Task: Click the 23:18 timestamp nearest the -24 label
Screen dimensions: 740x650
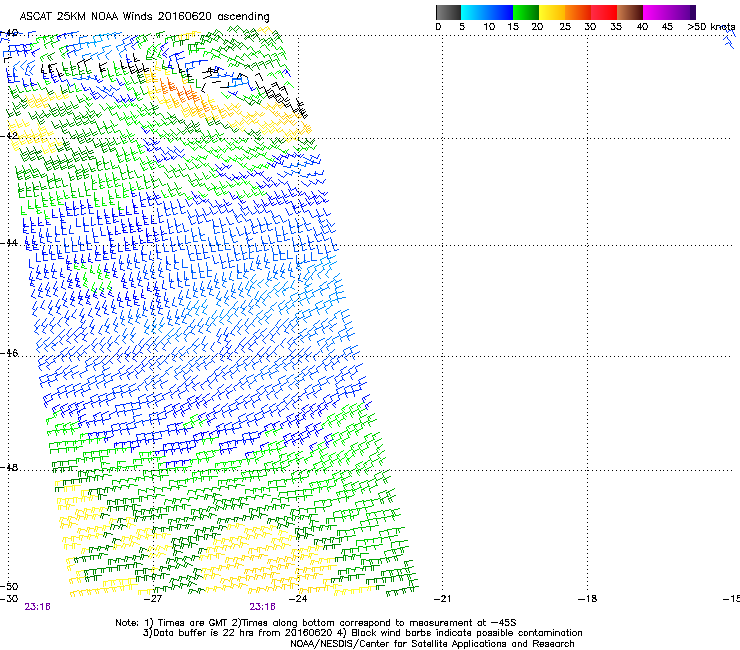Action: (x=262, y=607)
